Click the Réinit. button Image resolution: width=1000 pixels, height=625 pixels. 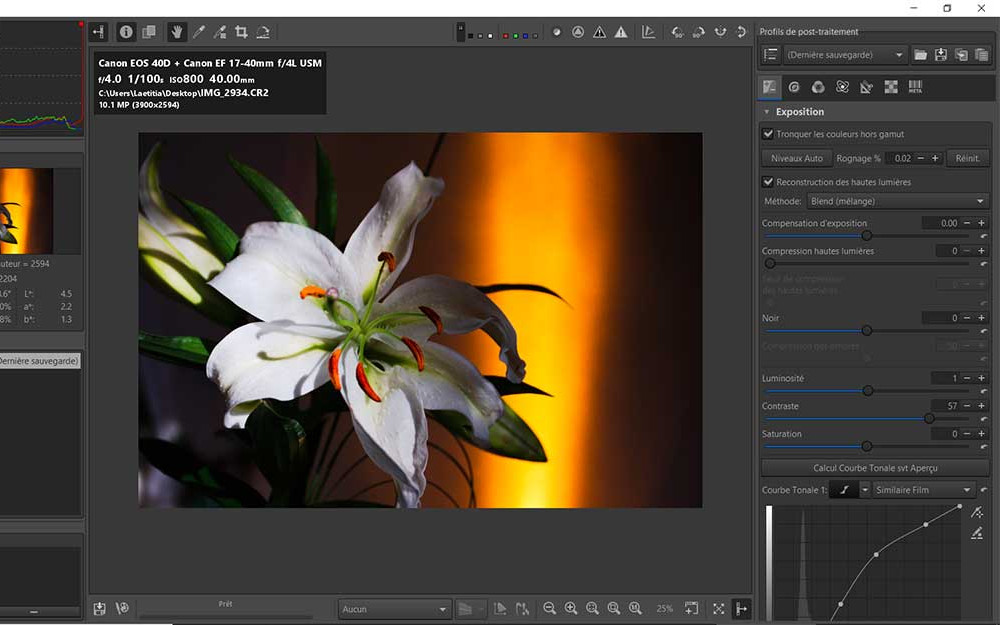(x=967, y=158)
